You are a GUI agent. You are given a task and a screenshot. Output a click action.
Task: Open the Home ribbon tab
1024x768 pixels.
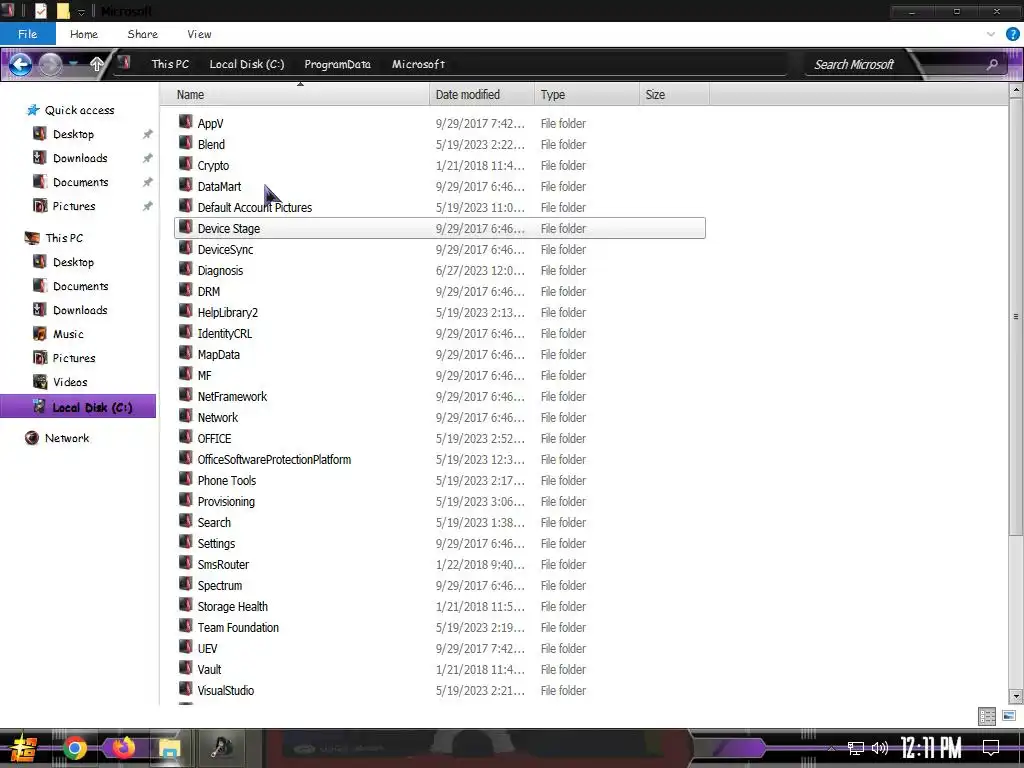click(84, 34)
